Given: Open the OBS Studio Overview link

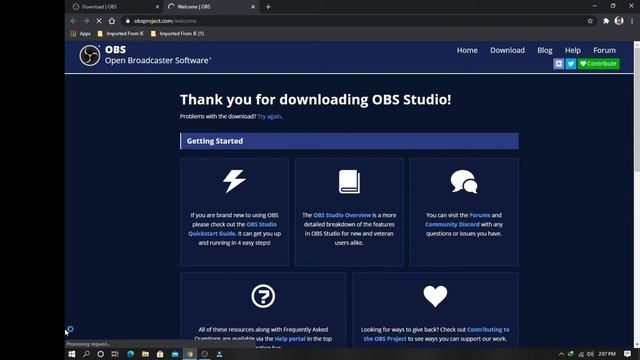Looking at the screenshot, I should [342, 215].
